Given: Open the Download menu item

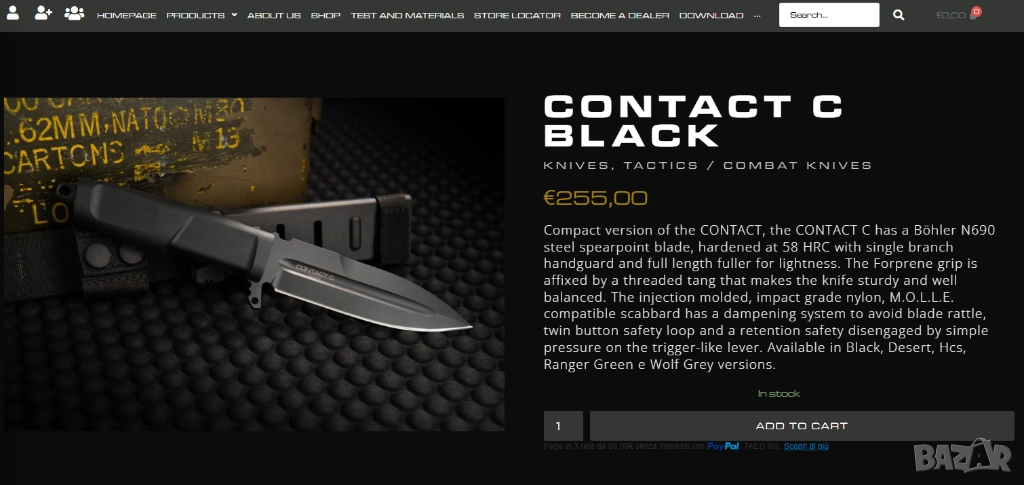Looking at the screenshot, I should coord(711,15).
